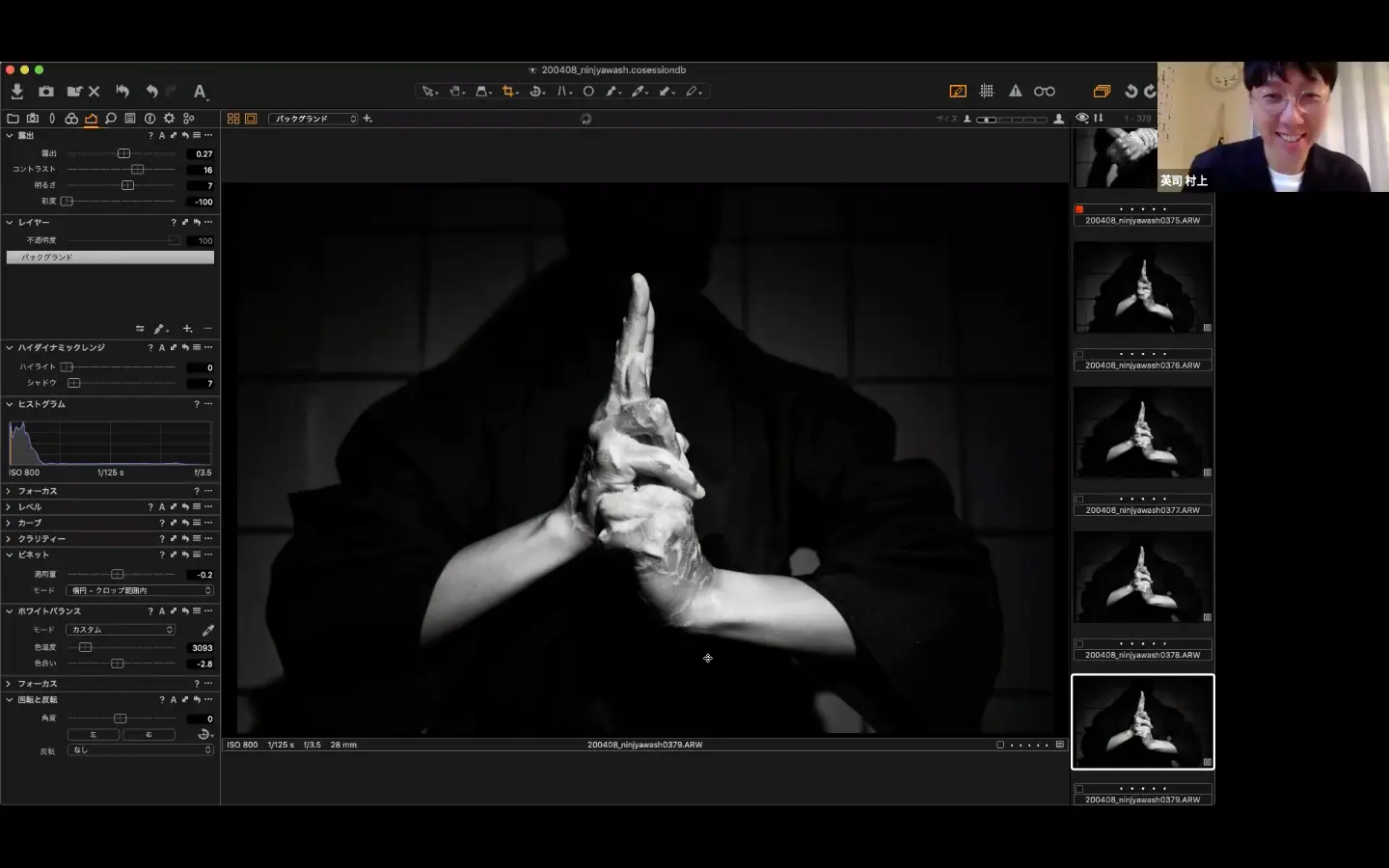Click the Undo arrow icon
The image size is (1389, 868).
click(x=151, y=91)
